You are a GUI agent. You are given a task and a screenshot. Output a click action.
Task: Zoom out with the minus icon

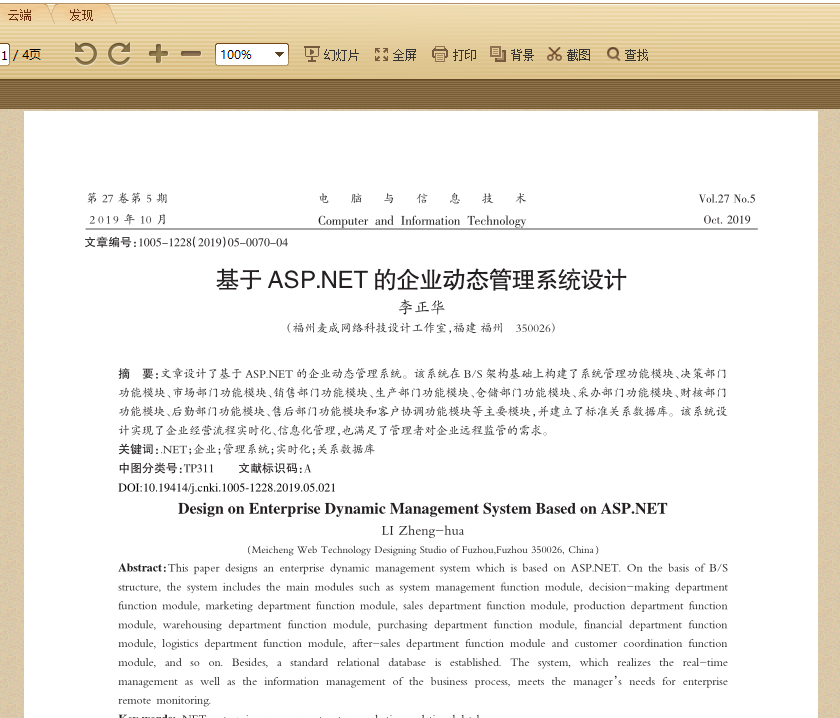(x=191, y=54)
